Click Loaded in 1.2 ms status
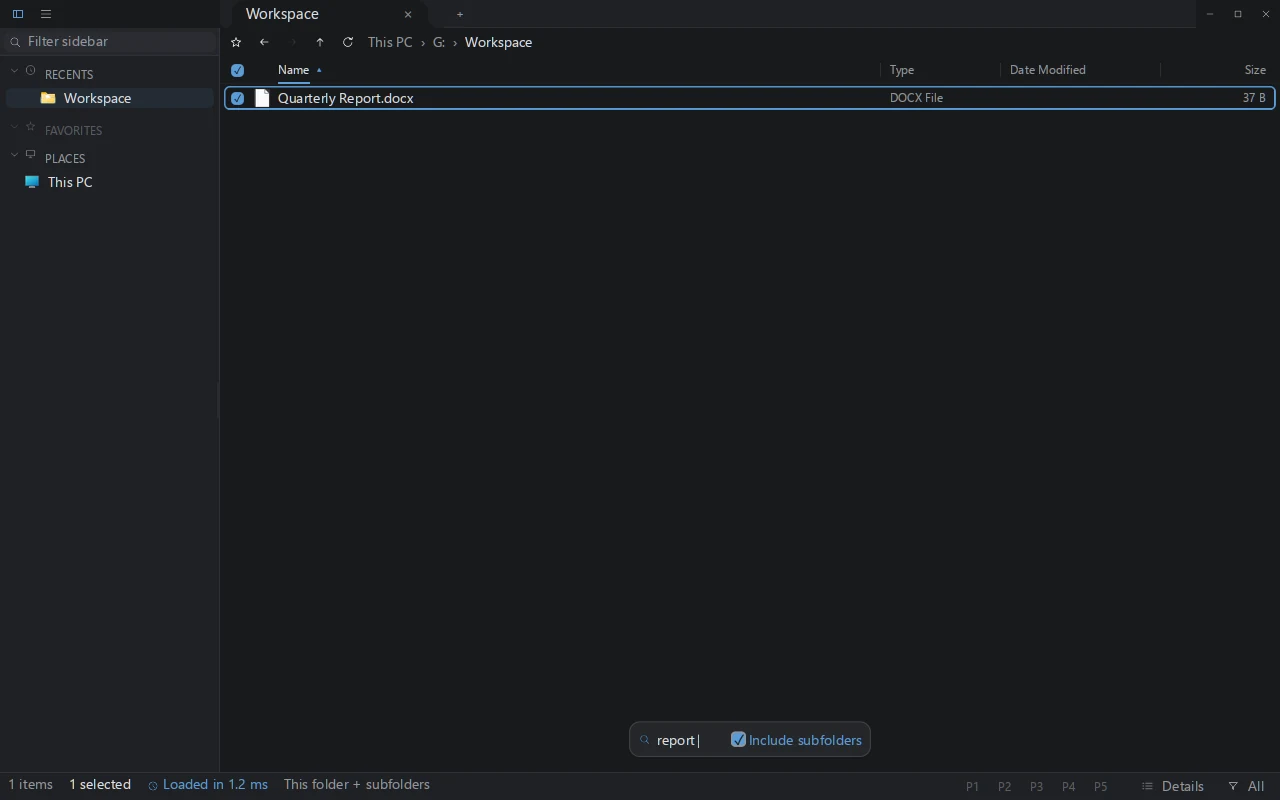This screenshot has height=800, width=1280. pos(208,785)
